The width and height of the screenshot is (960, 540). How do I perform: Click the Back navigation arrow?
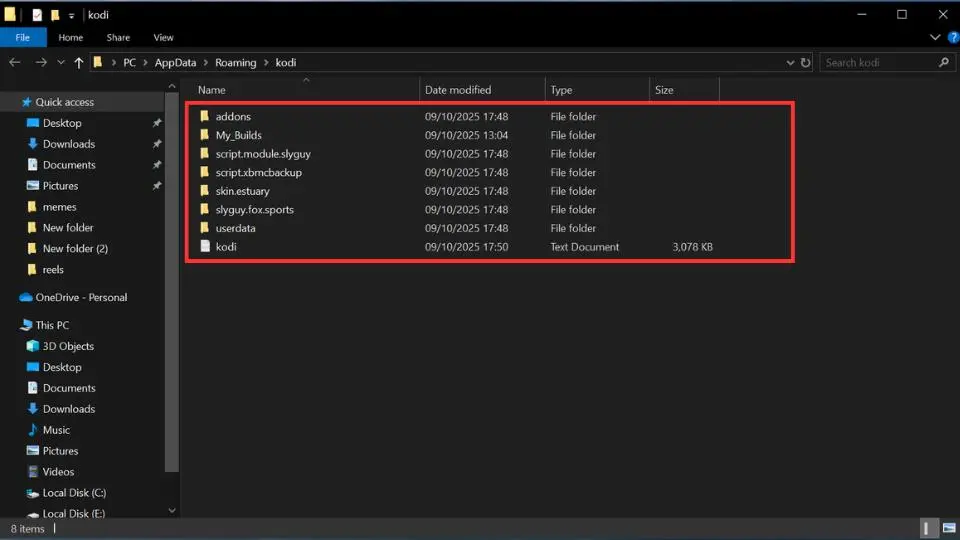(x=15, y=62)
